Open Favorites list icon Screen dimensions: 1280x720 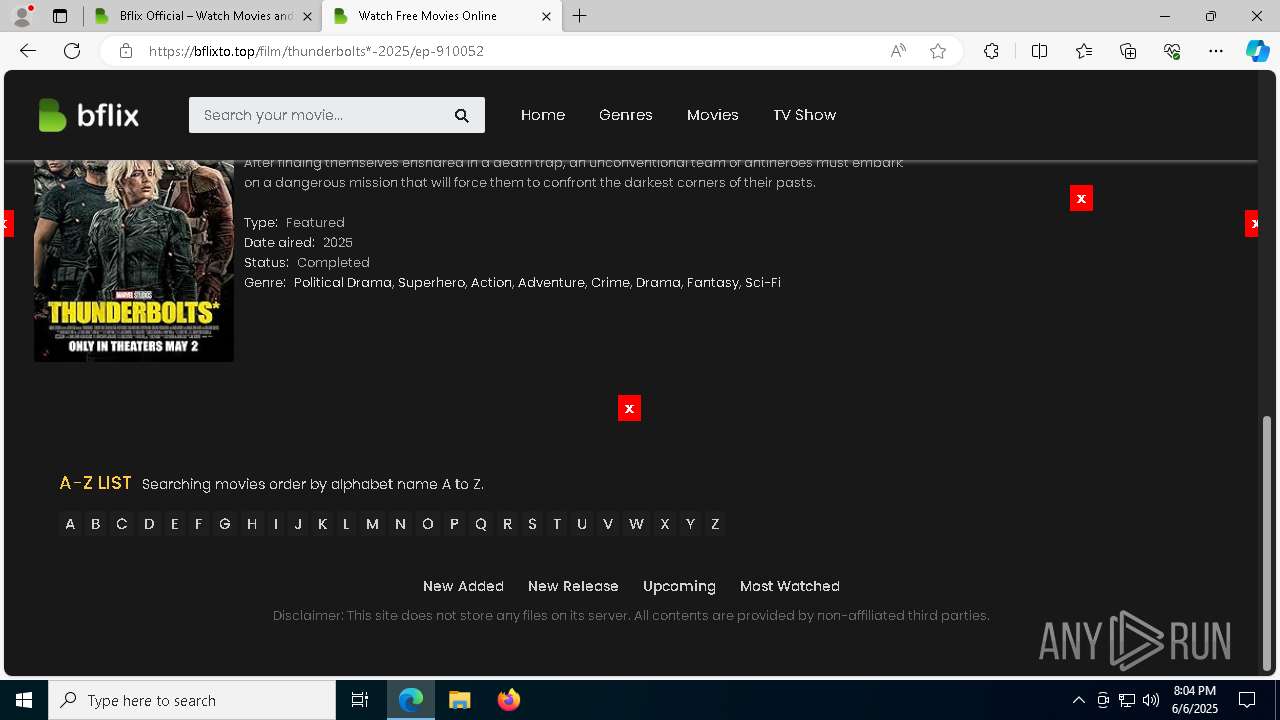[x=1084, y=51]
